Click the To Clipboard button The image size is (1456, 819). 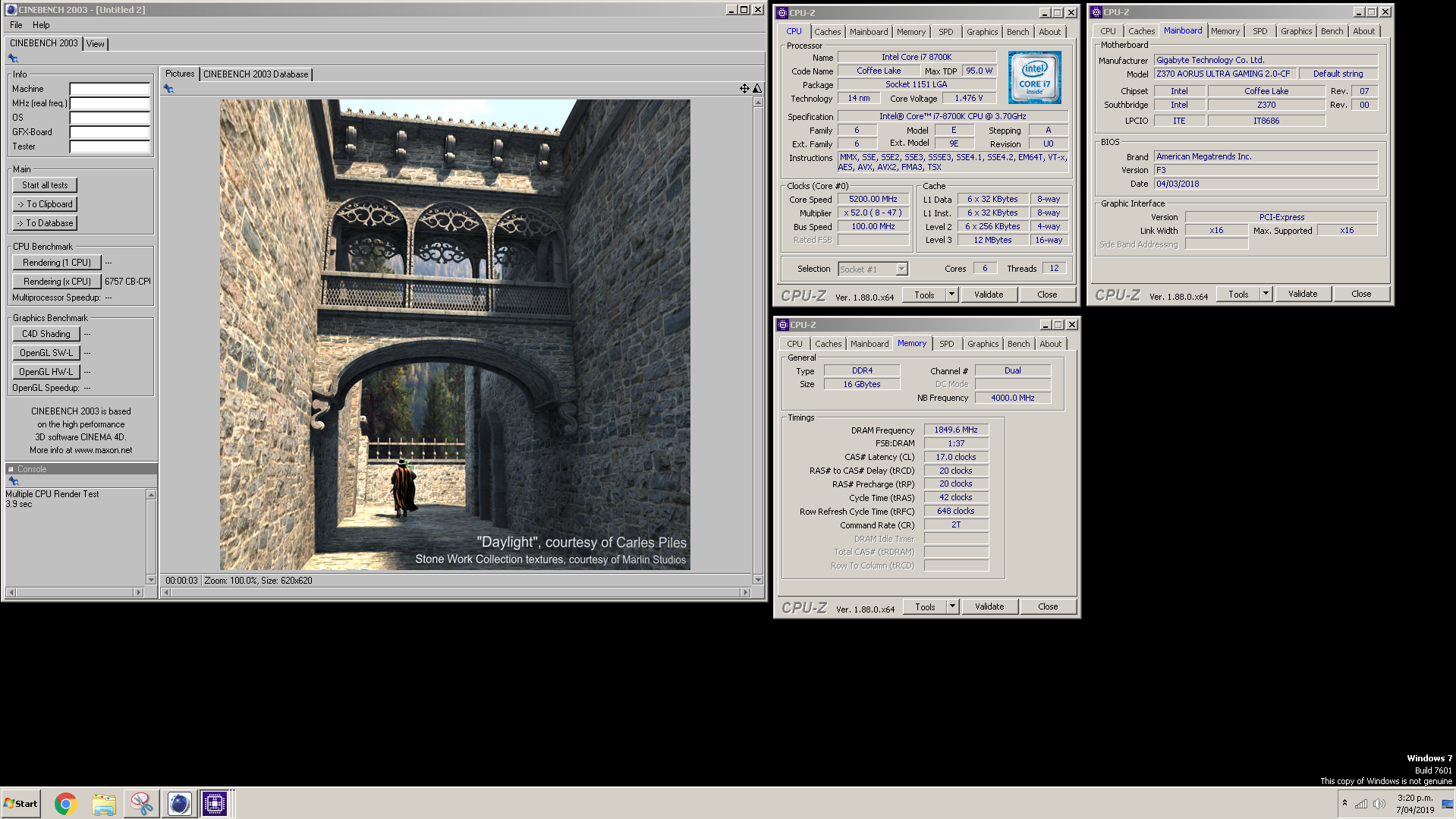45,204
